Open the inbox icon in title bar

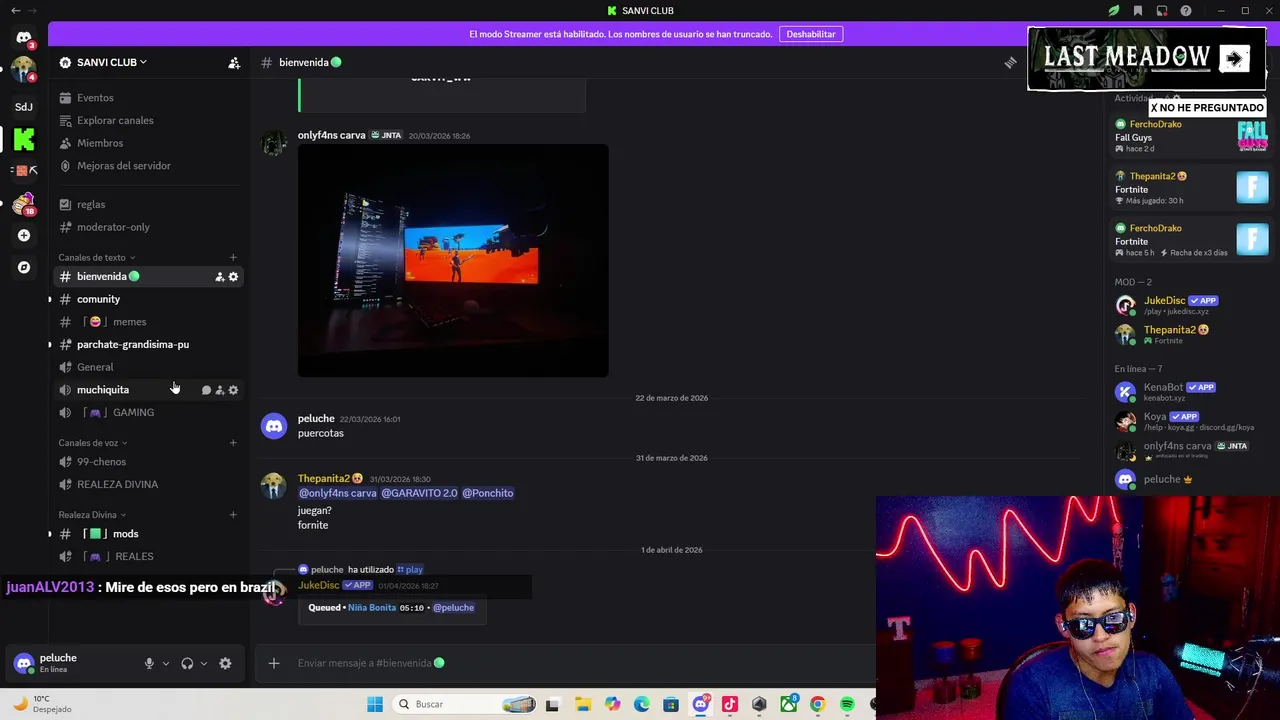[1162, 11]
